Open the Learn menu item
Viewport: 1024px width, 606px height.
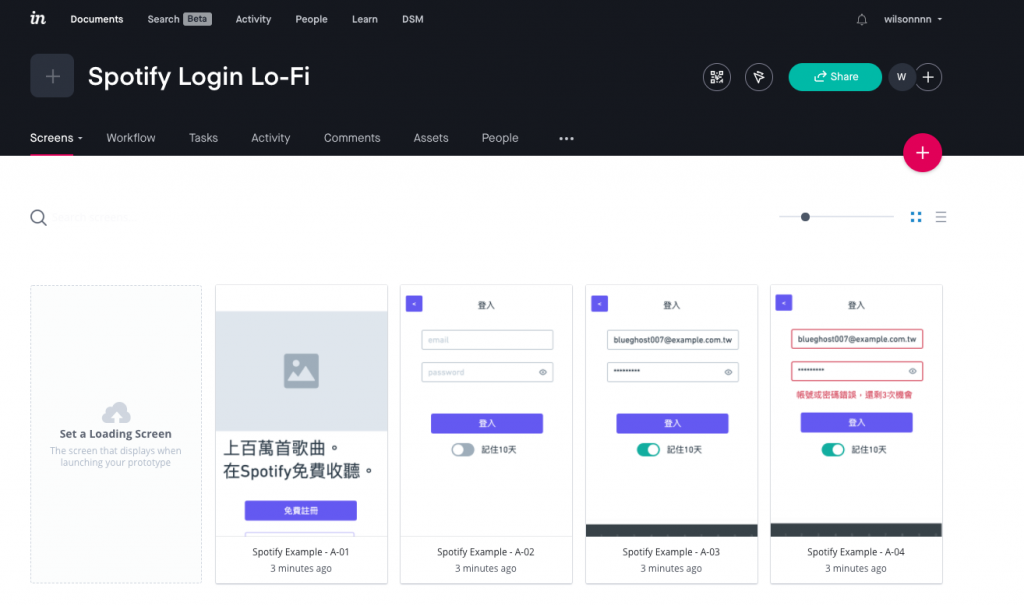[x=364, y=20]
